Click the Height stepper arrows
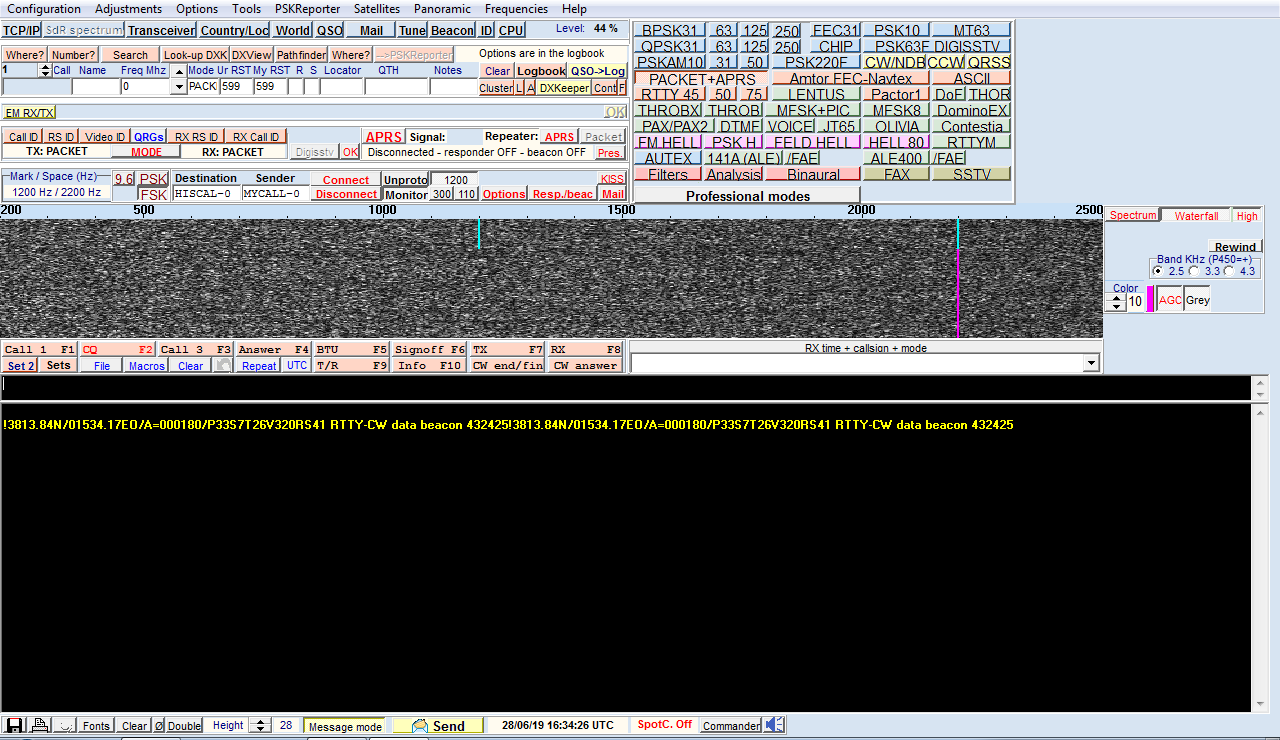The height and width of the screenshot is (740, 1280). point(259,726)
